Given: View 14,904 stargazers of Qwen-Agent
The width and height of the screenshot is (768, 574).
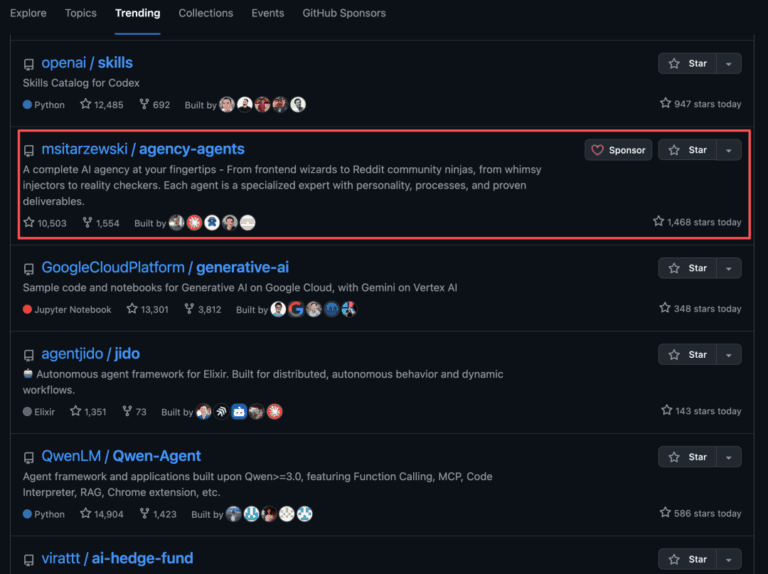Looking at the screenshot, I should tap(101, 514).
